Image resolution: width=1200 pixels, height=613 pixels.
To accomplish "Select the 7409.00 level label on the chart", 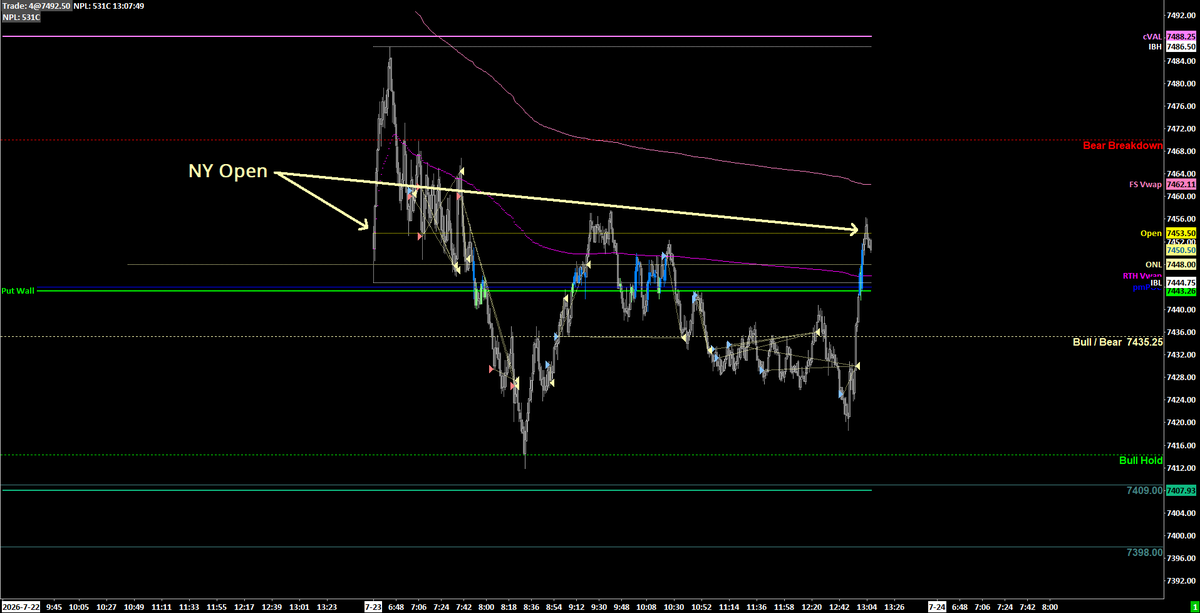I will [x=1145, y=491].
